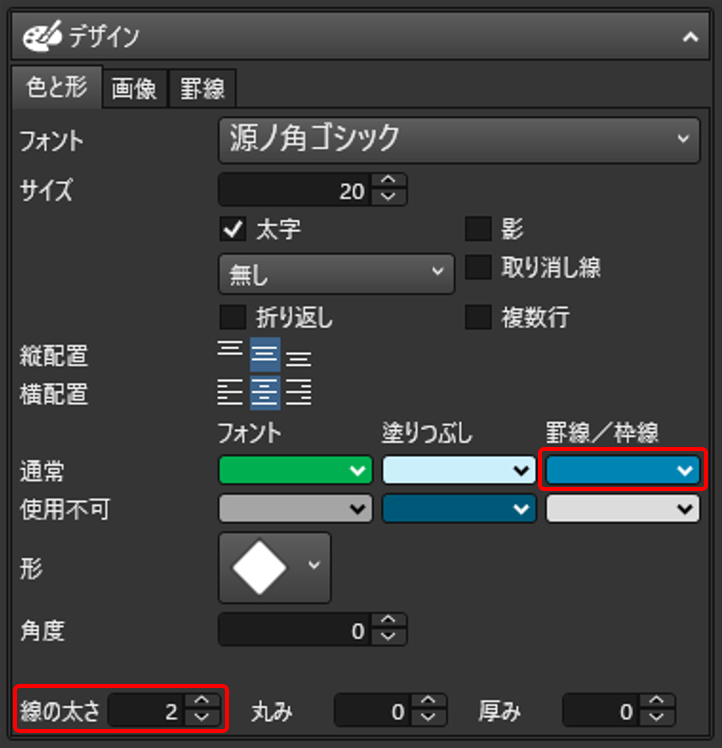722x748 pixels.
Task: Open the 通常 green font color swatch
Action: click(x=295, y=470)
